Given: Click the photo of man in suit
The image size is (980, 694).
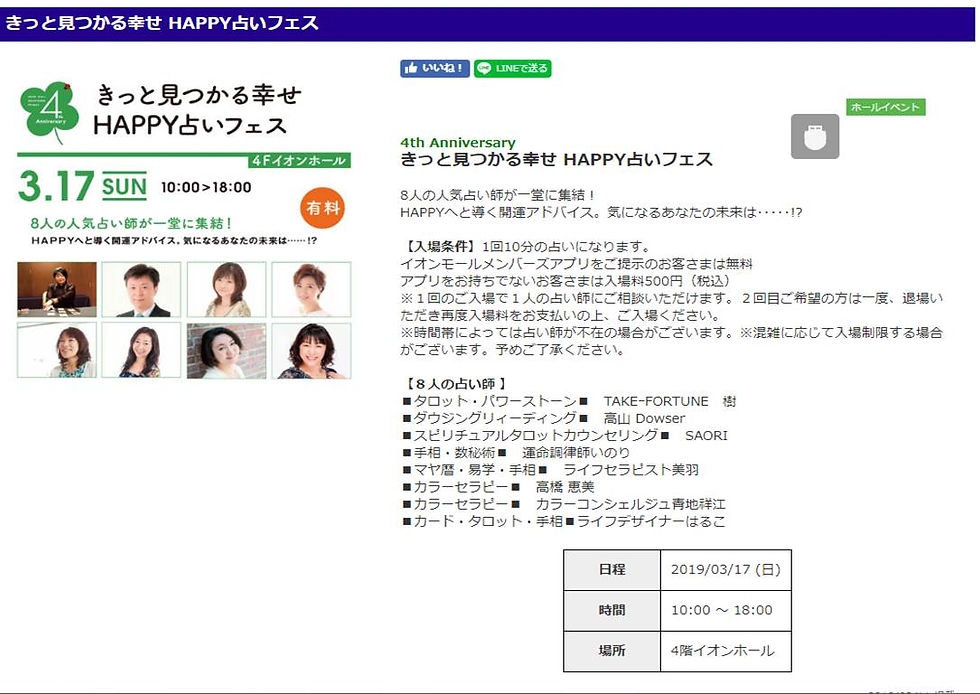Looking at the screenshot, I should click(x=141, y=289).
